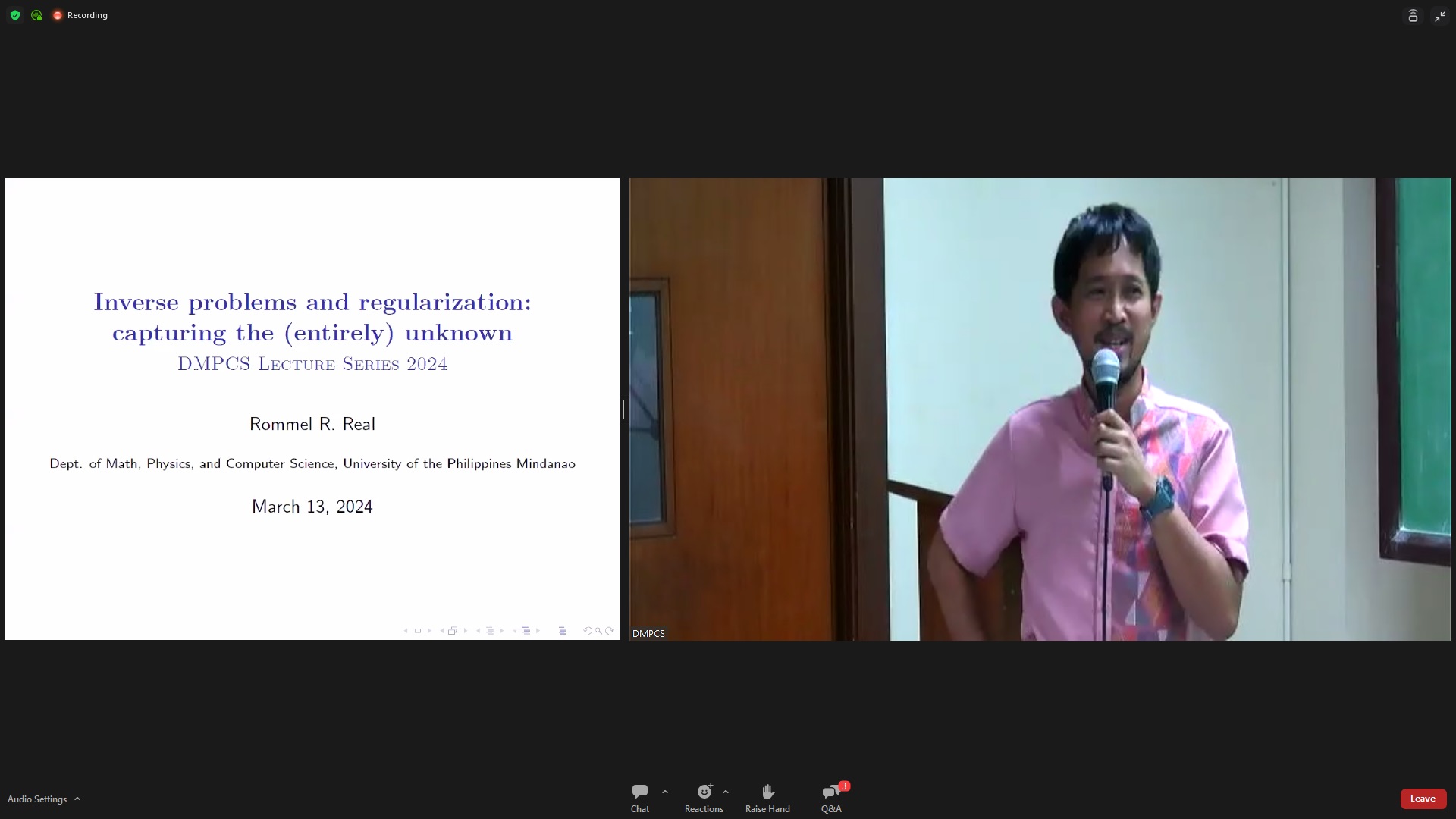
Task: Click the slide's magnifier search icon
Action: (x=598, y=631)
